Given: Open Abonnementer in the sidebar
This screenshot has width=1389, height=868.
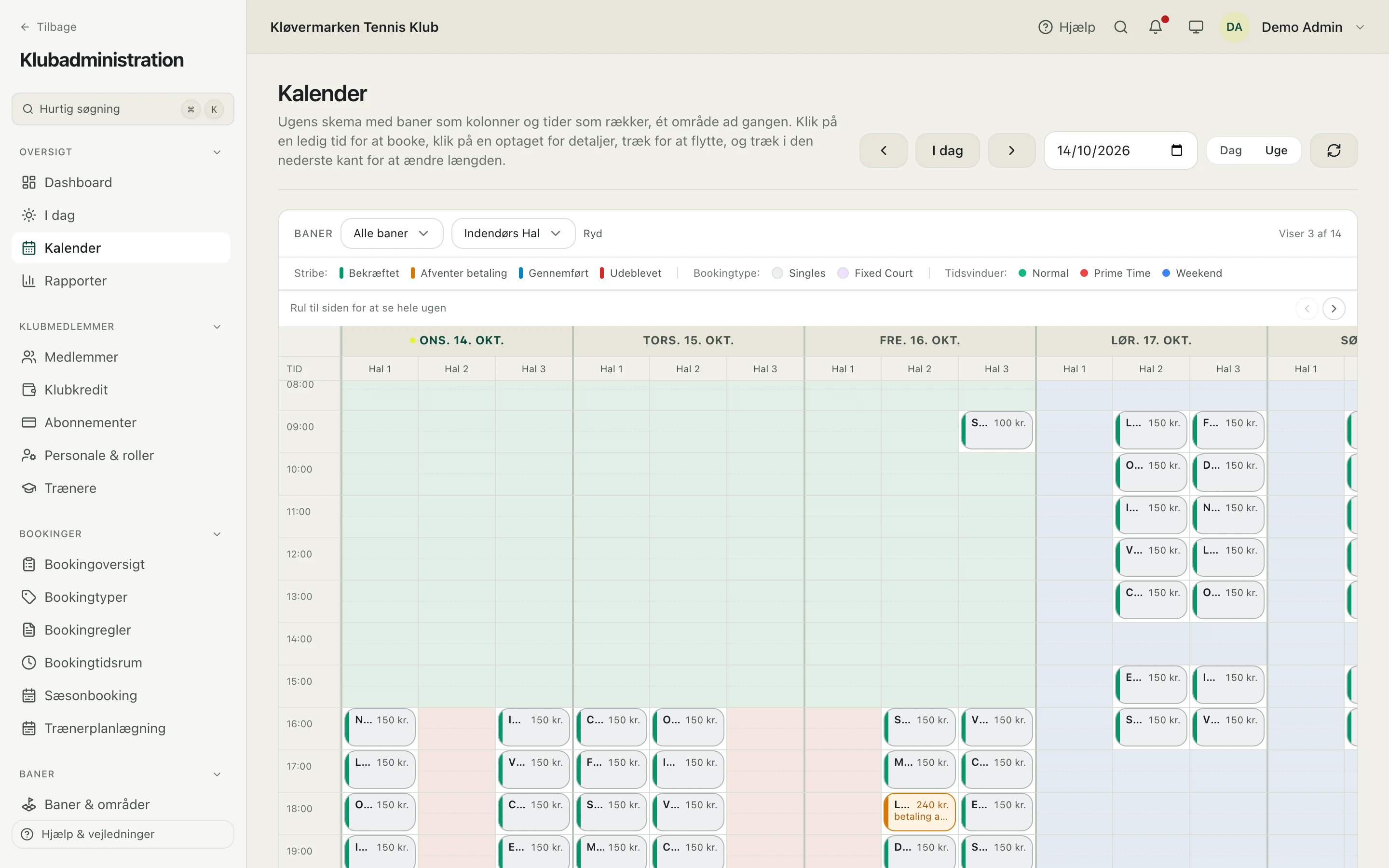Looking at the screenshot, I should tap(121, 422).
